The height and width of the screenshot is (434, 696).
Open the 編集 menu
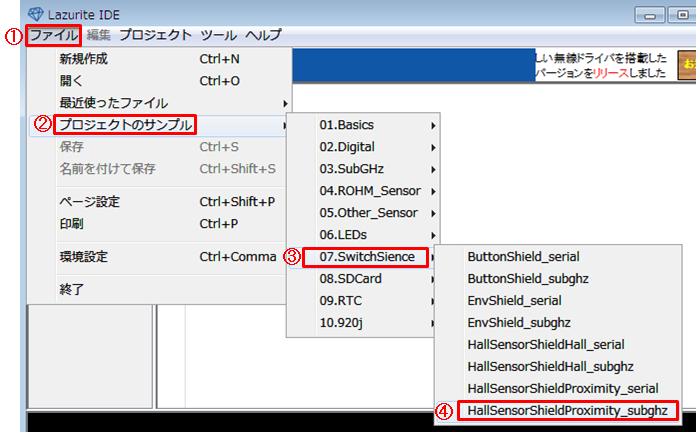click(x=98, y=35)
